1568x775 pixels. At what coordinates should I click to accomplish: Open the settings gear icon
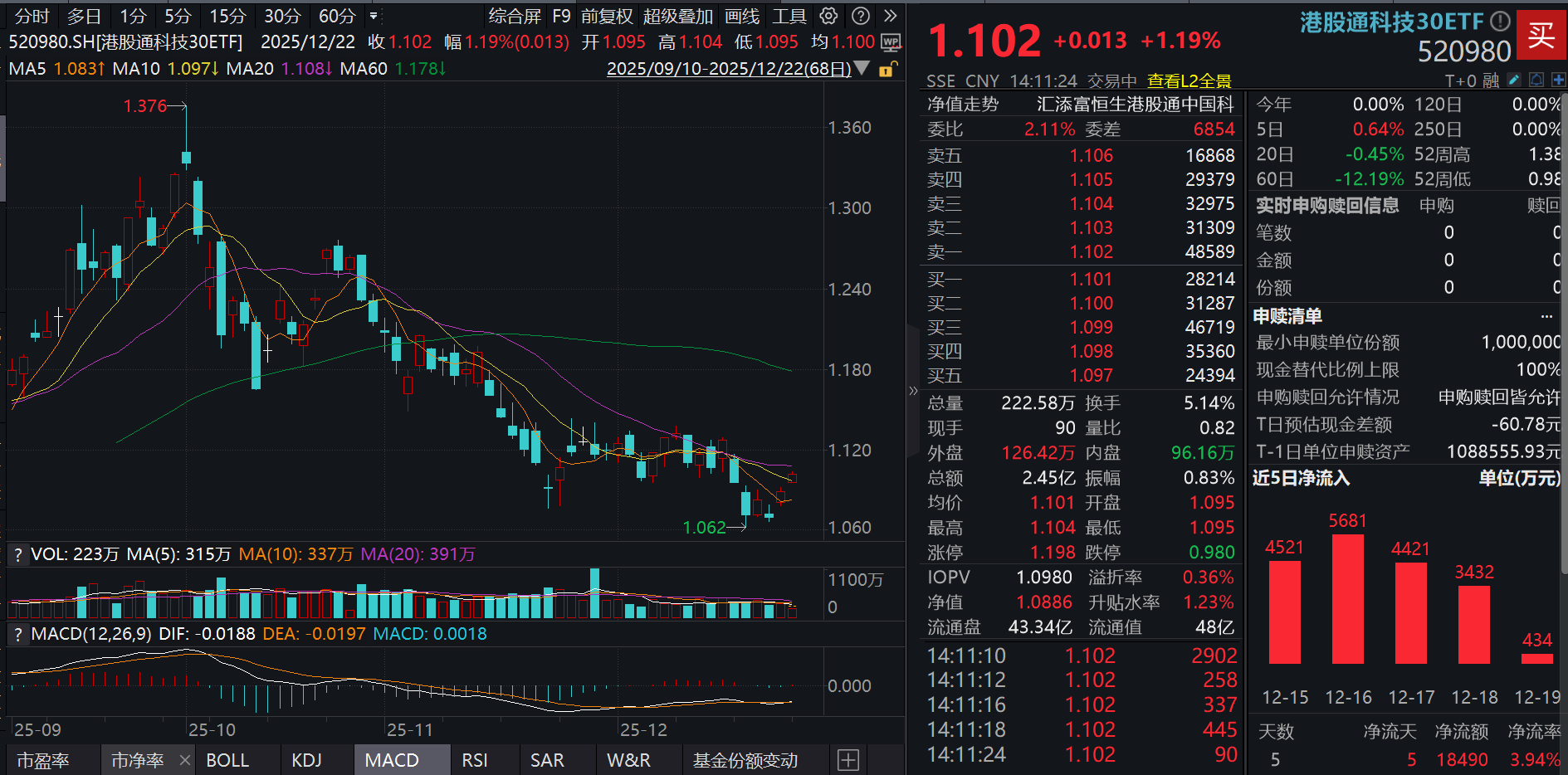[x=827, y=16]
